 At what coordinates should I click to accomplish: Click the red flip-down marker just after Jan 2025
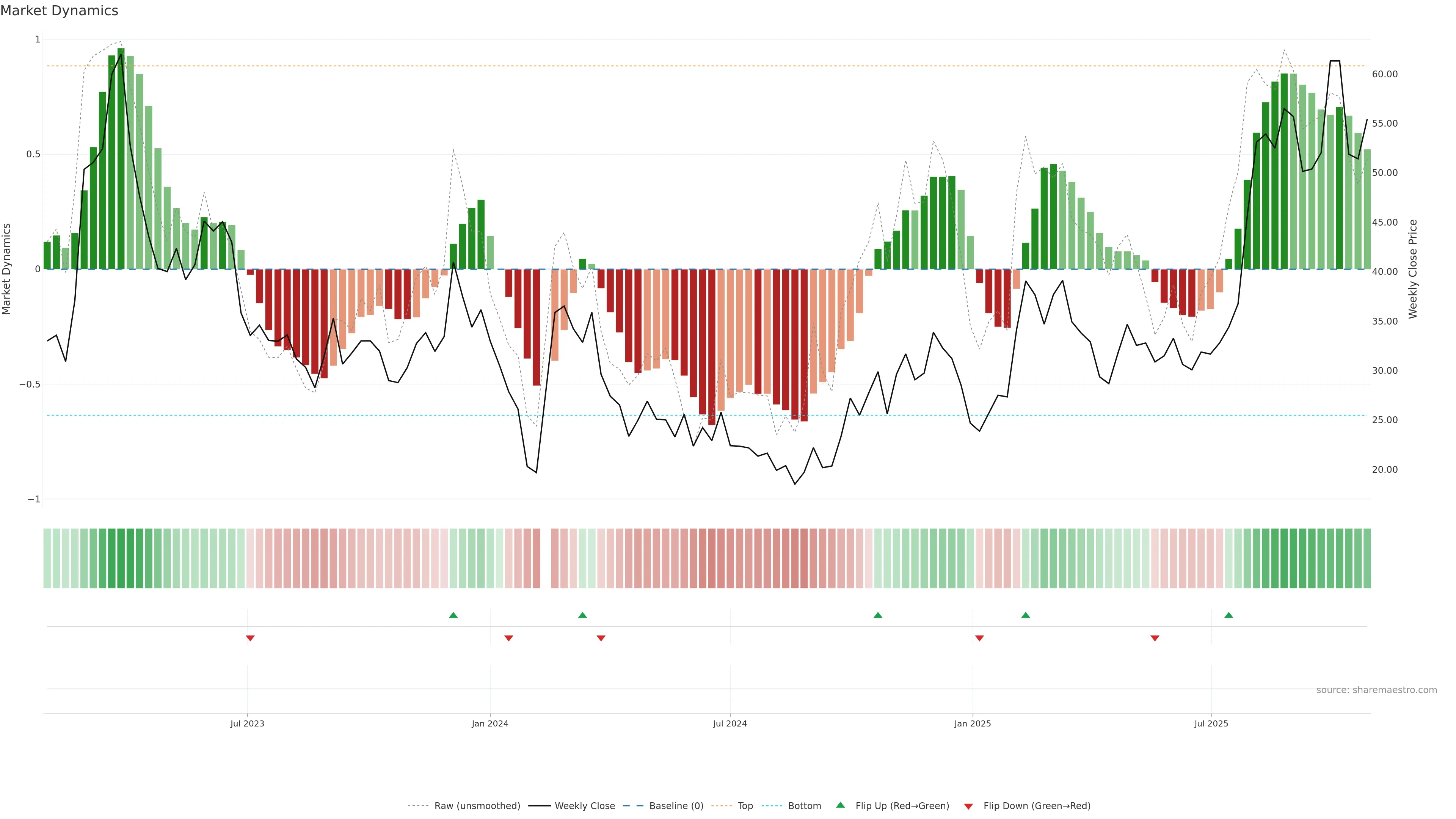979,638
